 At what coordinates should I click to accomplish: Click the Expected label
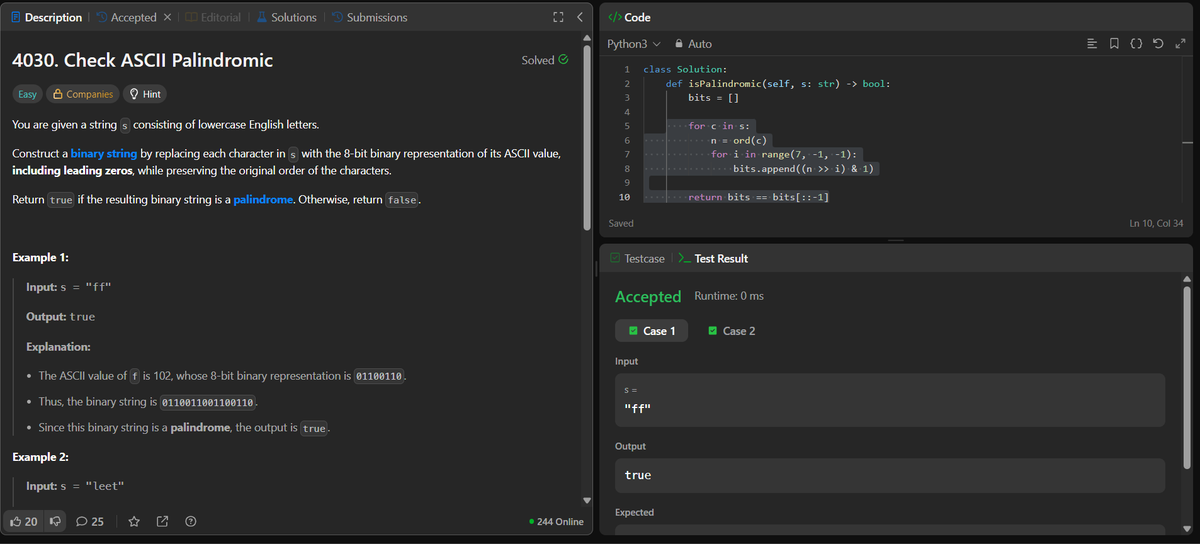(x=635, y=512)
